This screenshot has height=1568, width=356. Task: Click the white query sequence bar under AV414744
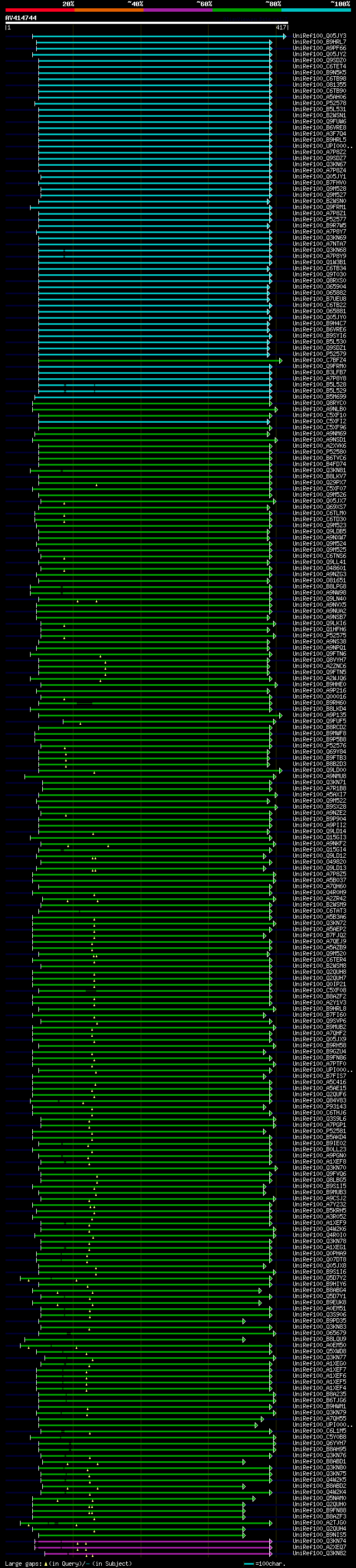pyautogui.click(x=147, y=23)
